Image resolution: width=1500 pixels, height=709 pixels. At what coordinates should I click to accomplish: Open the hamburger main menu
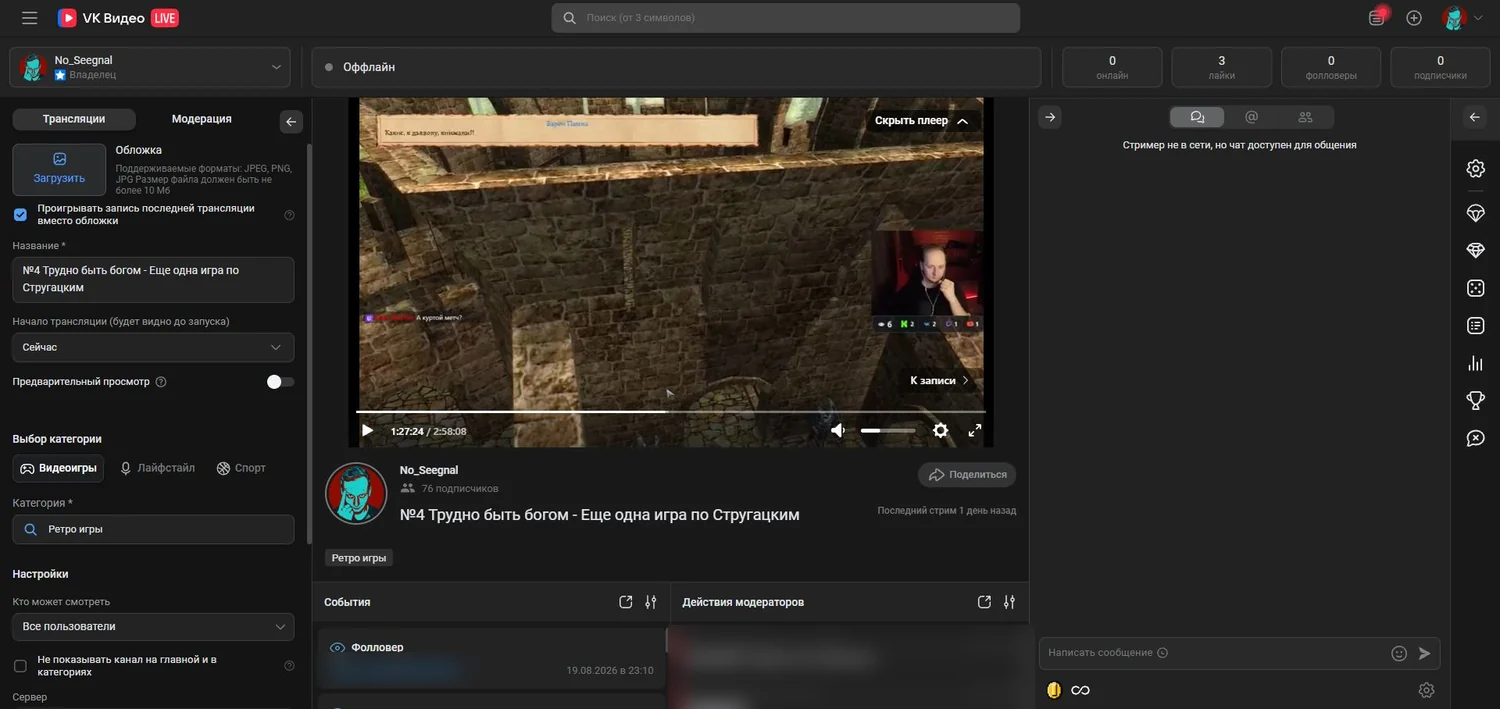(29, 18)
